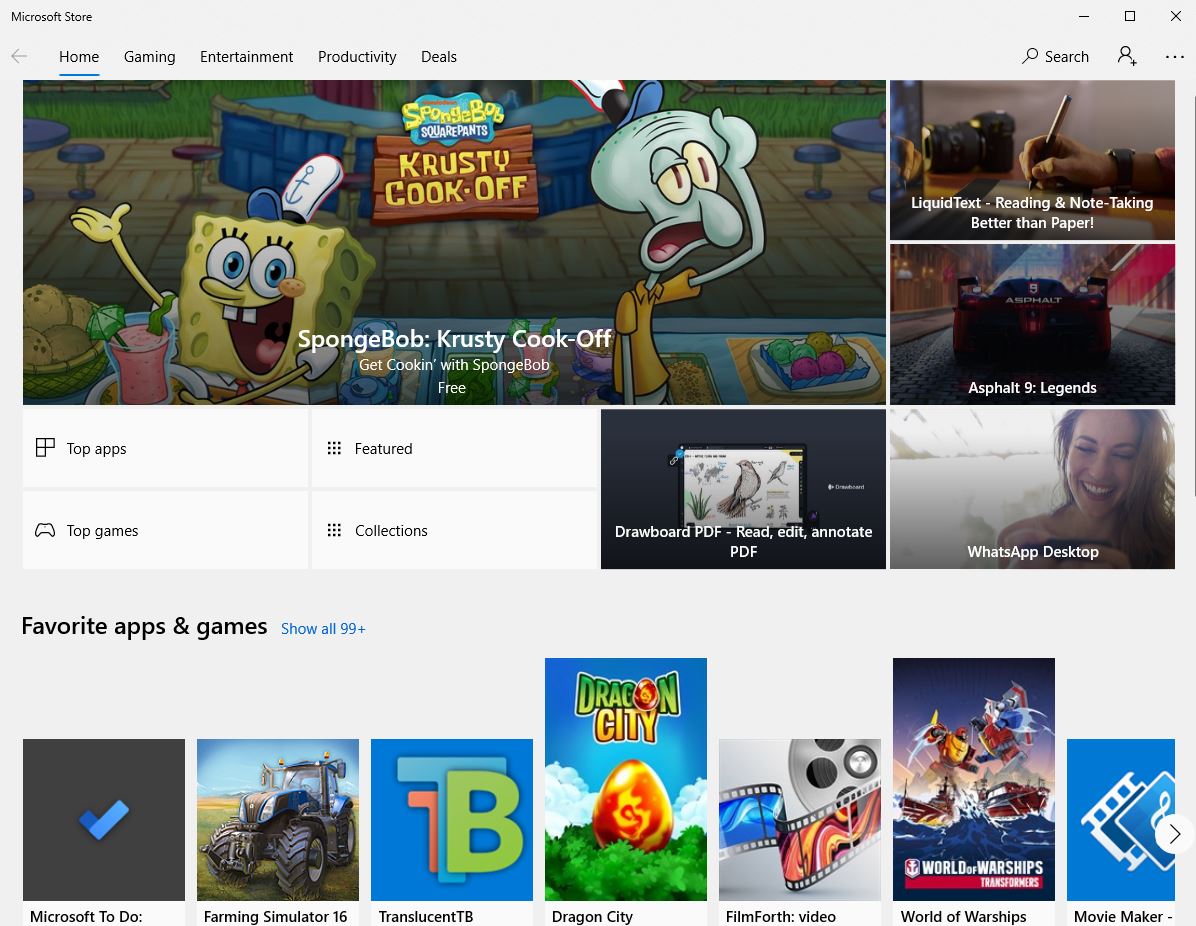
Task: Click the Collections button
Action: tap(454, 530)
